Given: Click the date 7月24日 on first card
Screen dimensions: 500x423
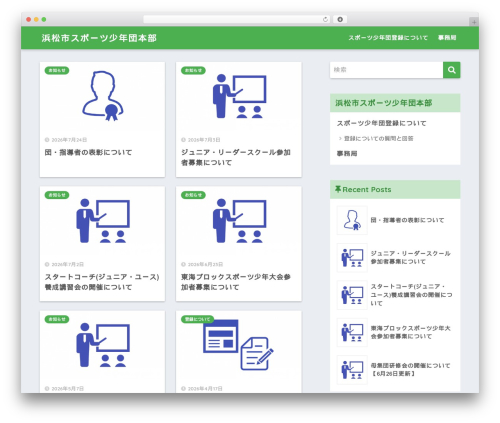Looking at the screenshot, I should [x=69, y=140].
